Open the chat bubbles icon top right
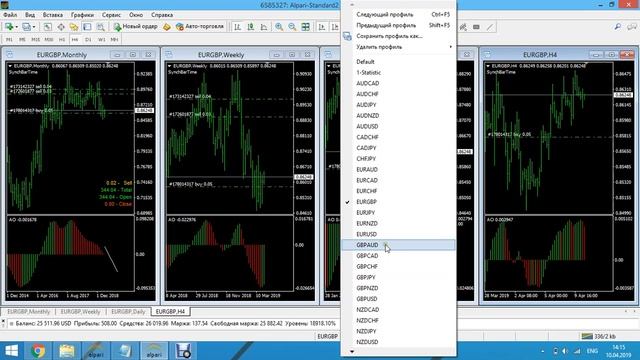Screen dimensions: 640x360 click(x=632, y=27)
